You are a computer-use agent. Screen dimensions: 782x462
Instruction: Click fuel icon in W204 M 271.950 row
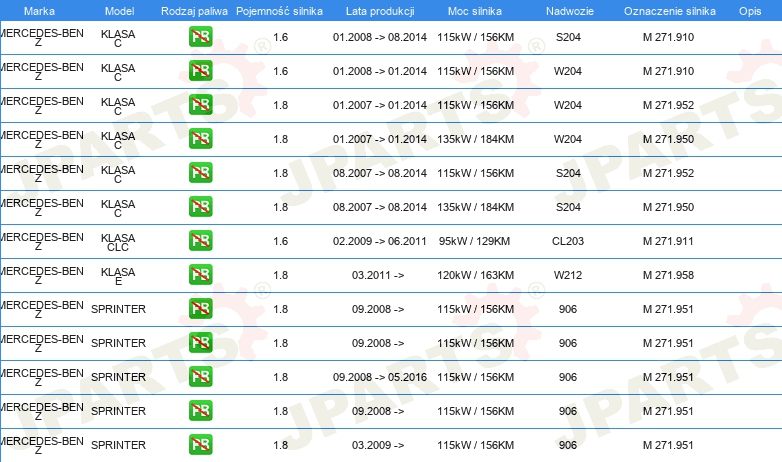[200, 138]
